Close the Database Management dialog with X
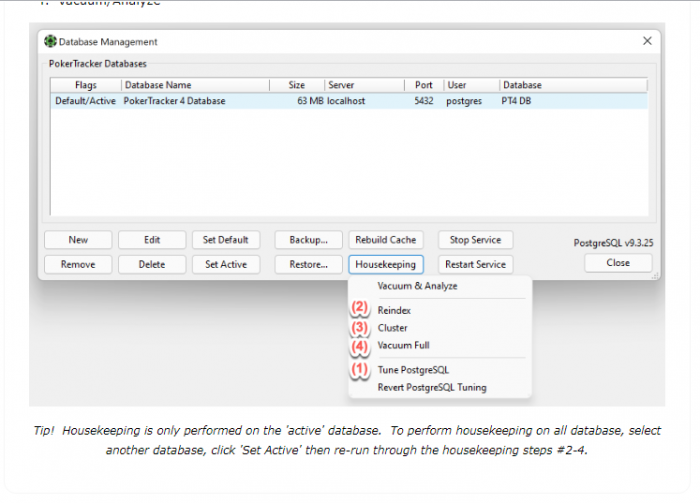The height and width of the screenshot is (503, 700). pyautogui.click(x=647, y=41)
